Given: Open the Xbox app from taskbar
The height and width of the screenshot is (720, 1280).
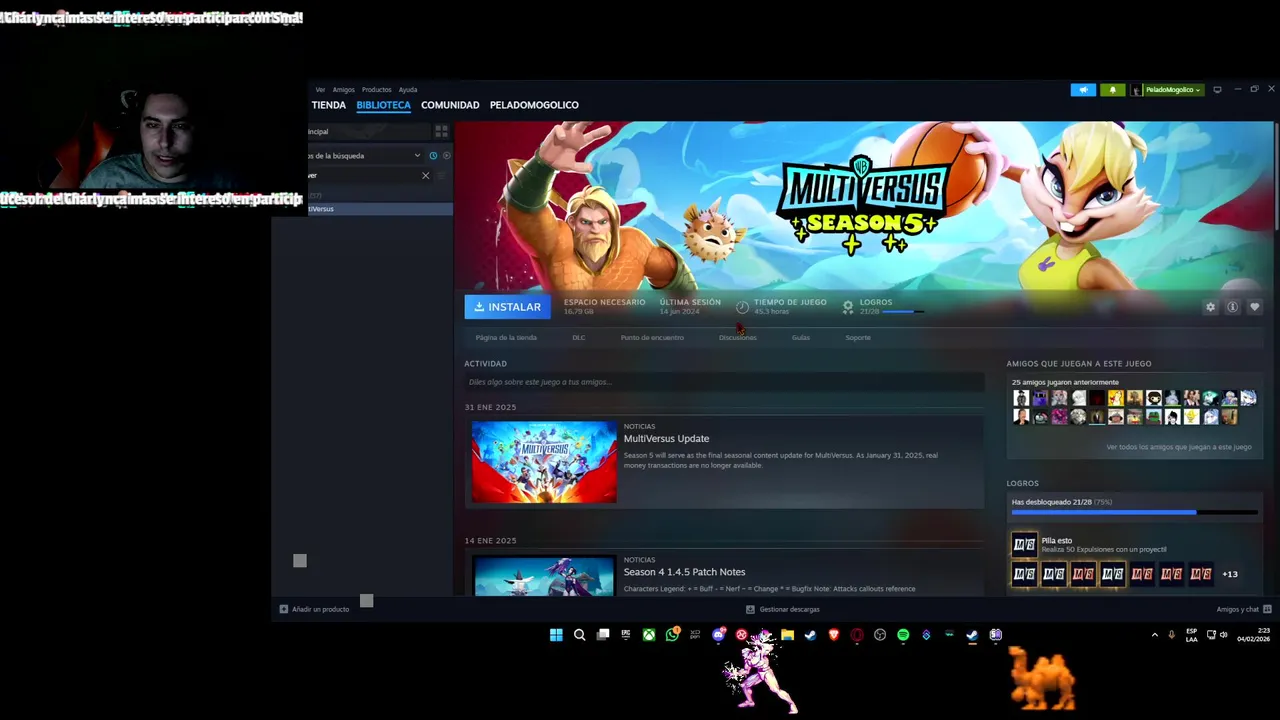Looking at the screenshot, I should [x=649, y=635].
